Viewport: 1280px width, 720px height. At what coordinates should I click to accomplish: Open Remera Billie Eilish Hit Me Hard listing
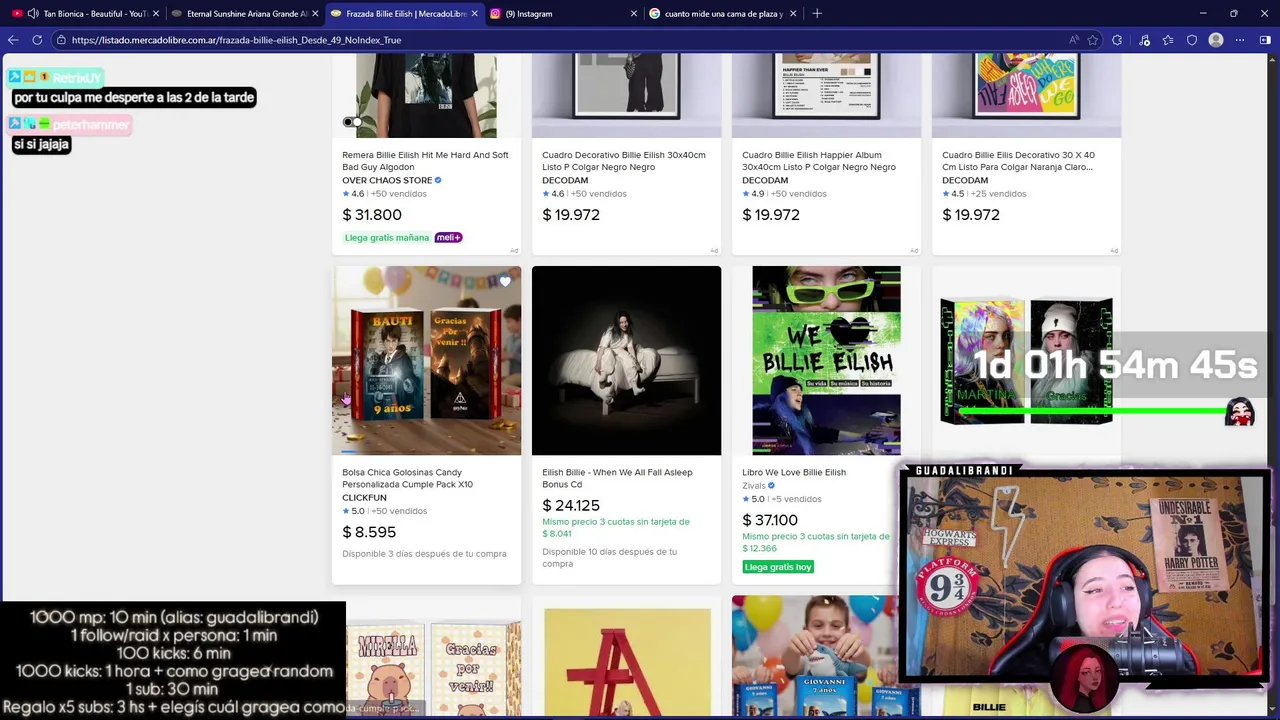coord(425,161)
